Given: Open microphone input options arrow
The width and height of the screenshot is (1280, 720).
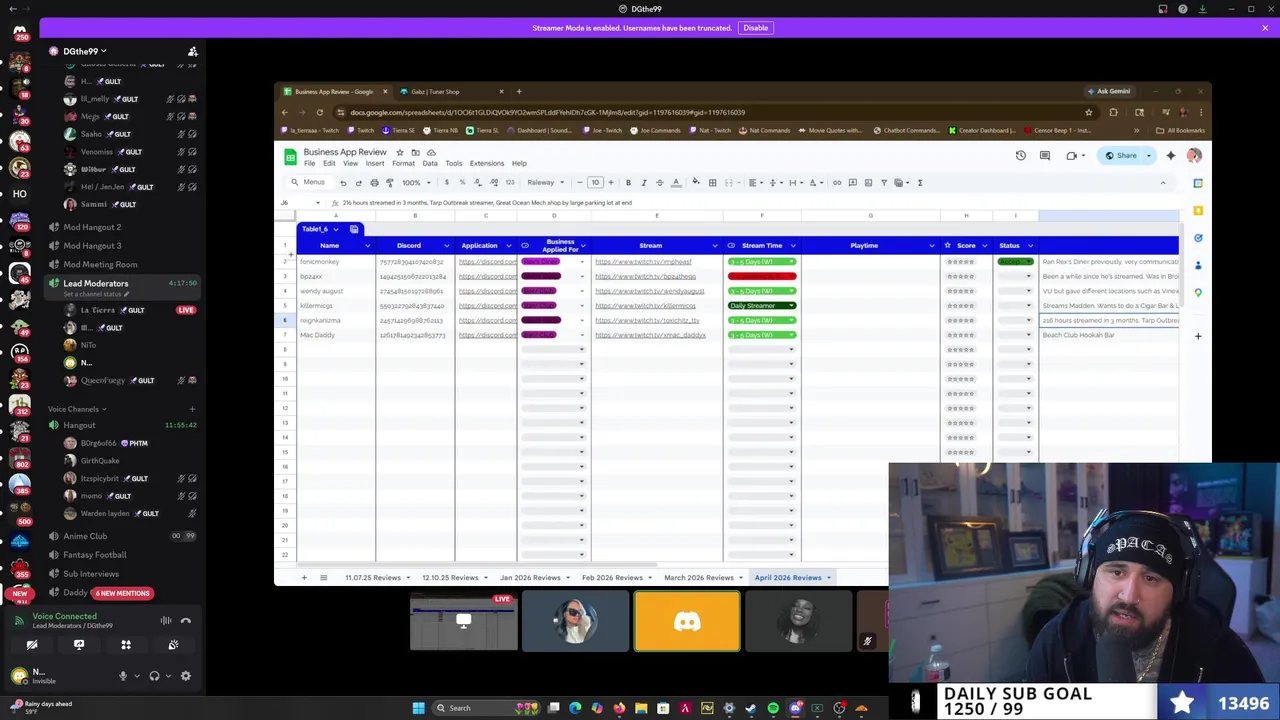Looking at the screenshot, I should (x=135, y=676).
